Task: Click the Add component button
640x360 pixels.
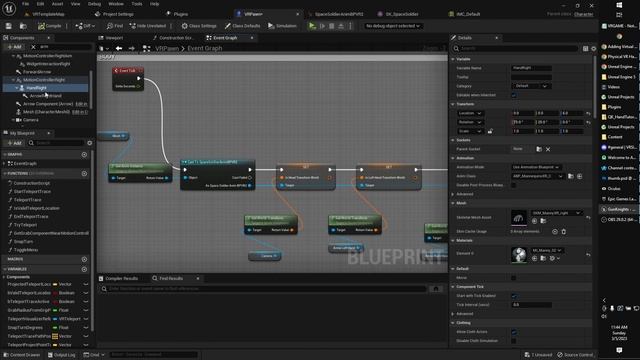Action: click(x=14, y=47)
